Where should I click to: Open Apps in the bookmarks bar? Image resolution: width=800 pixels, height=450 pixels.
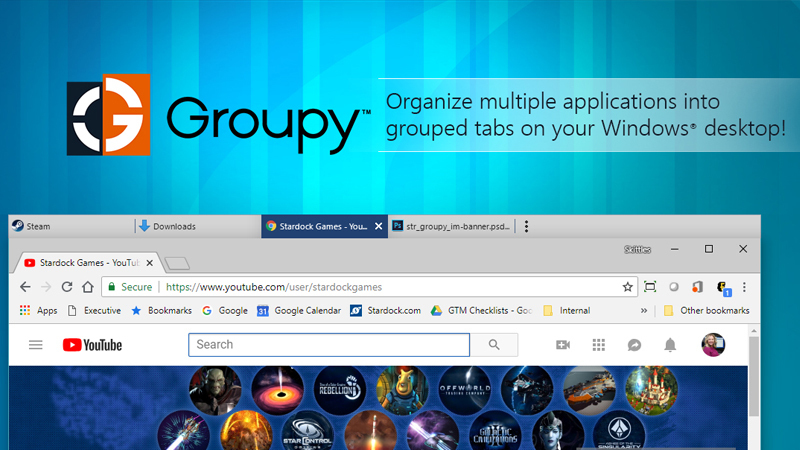point(38,310)
